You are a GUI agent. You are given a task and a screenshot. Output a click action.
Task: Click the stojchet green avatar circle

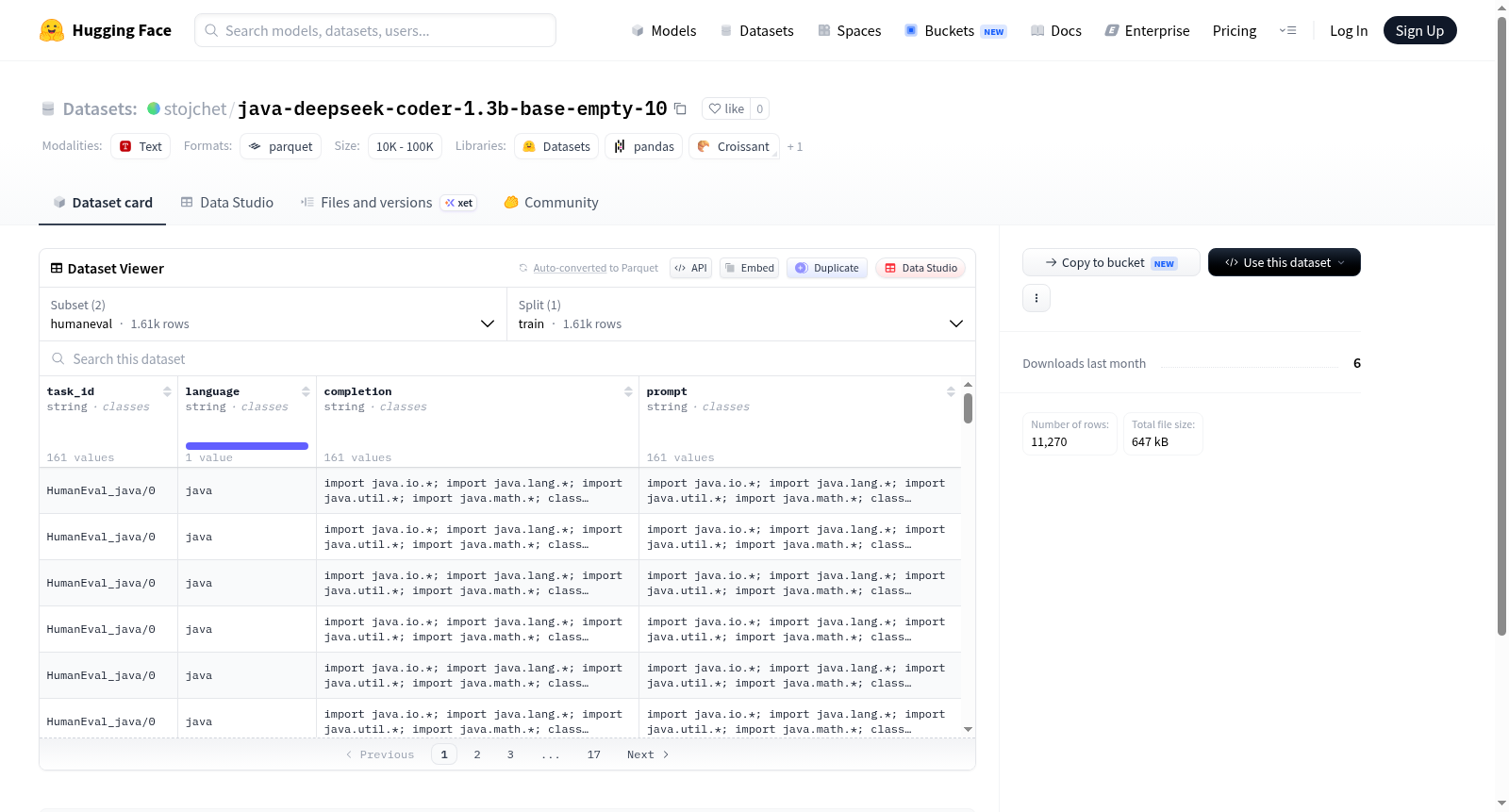coord(154,108)
